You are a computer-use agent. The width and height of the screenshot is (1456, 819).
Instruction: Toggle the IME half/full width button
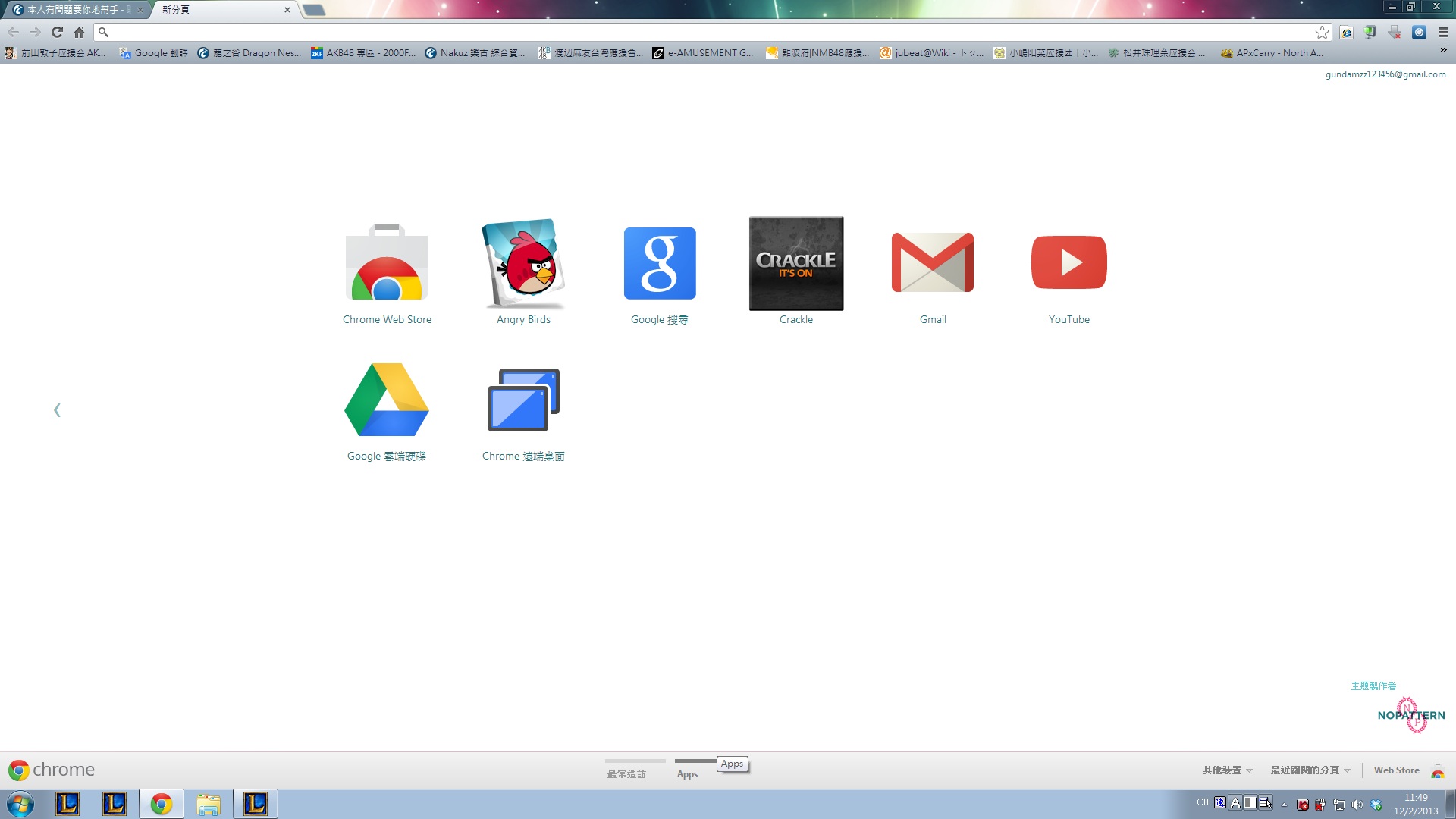(1250, 802)
